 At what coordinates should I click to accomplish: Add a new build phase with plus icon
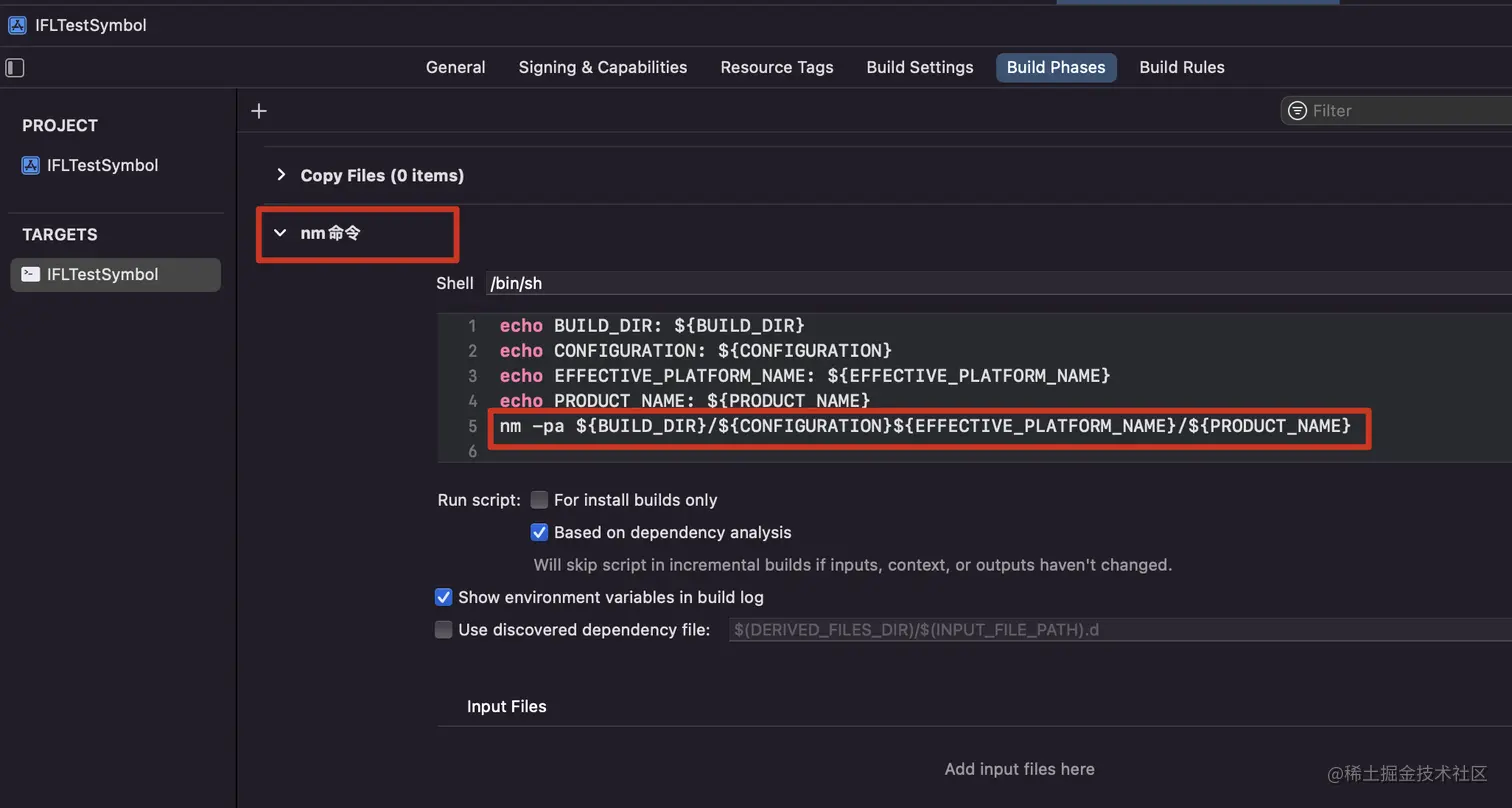259,111
